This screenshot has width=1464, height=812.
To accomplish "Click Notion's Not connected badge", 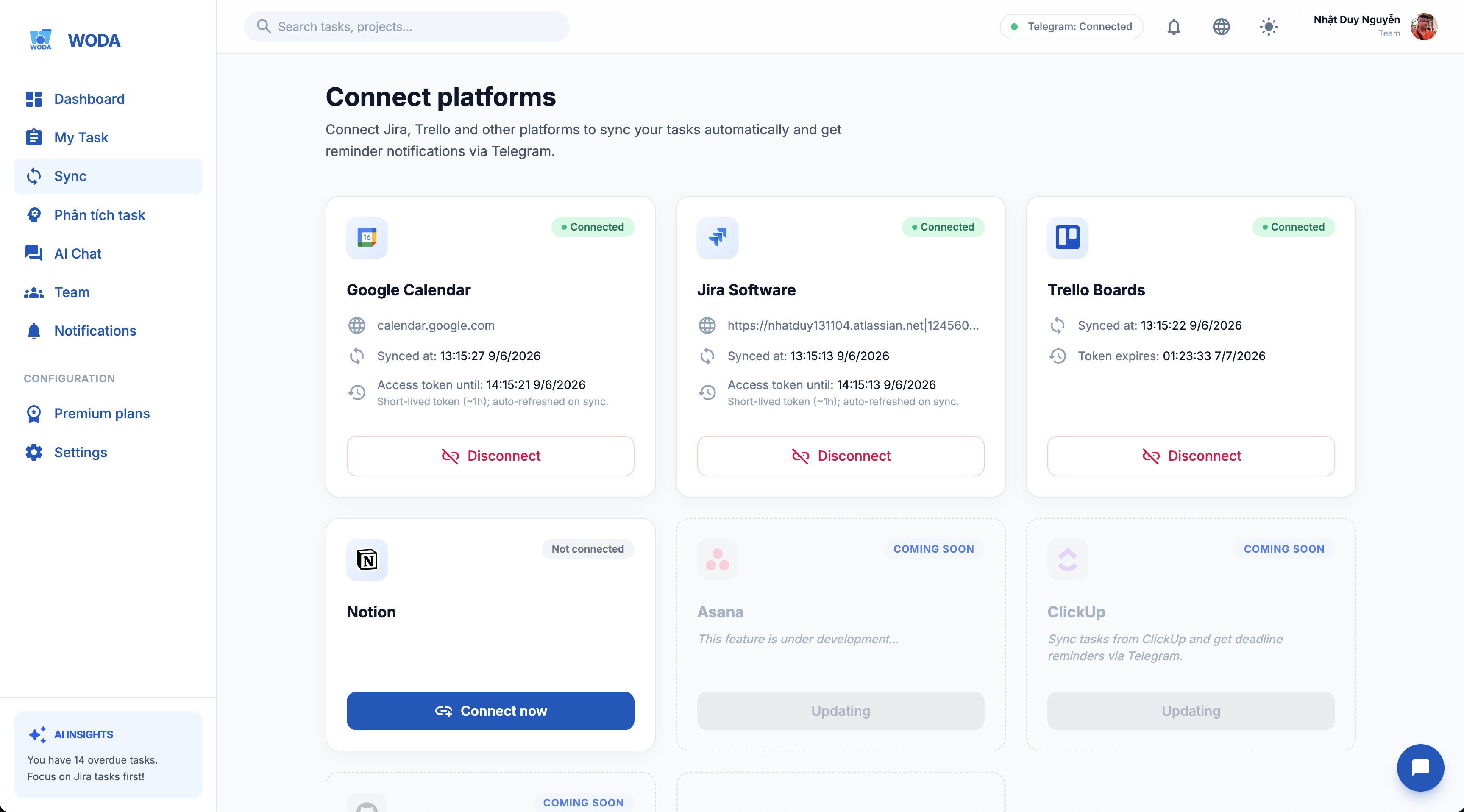I will click(587, 549).
